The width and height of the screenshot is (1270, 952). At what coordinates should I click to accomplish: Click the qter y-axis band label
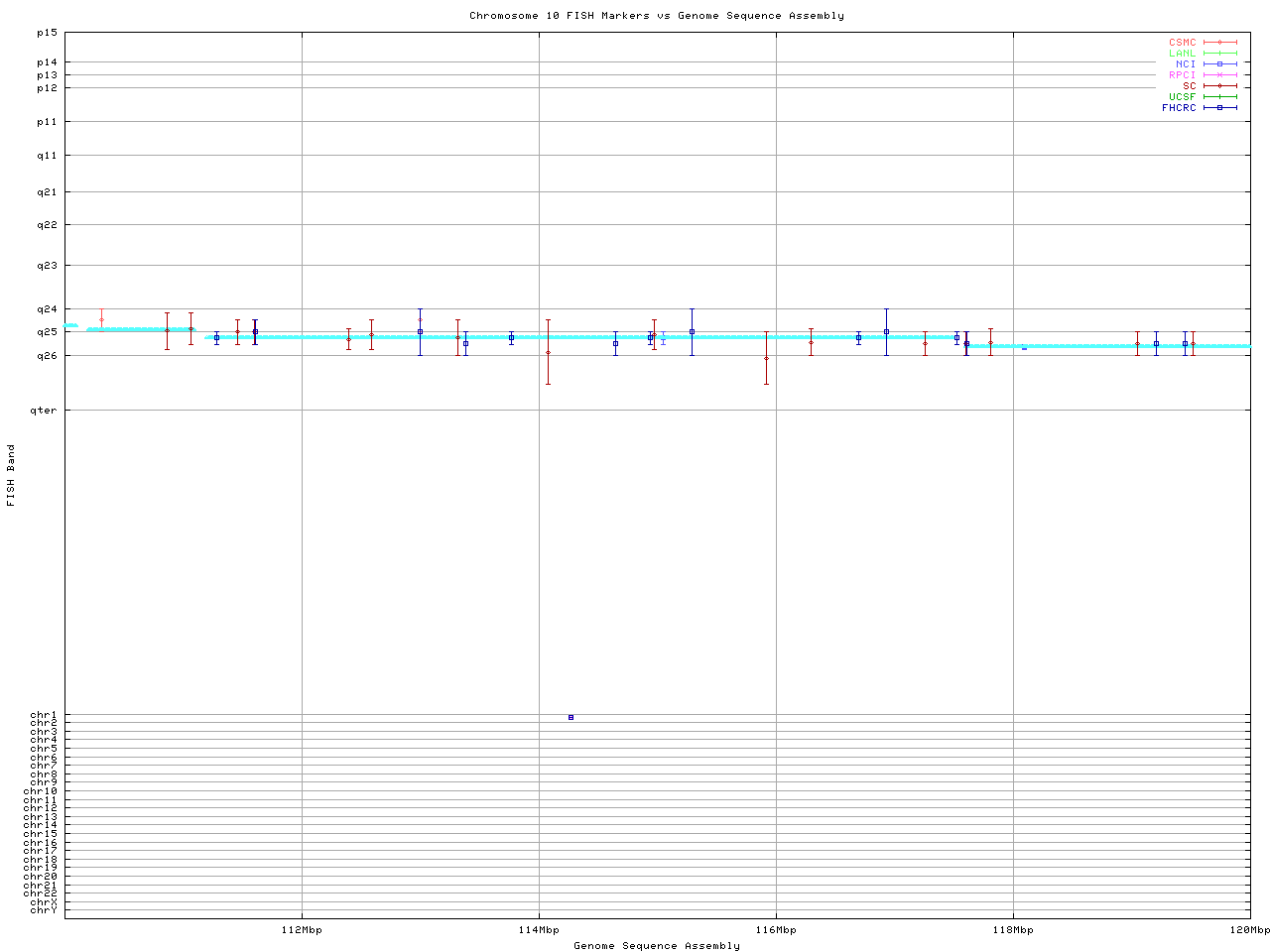(x=45, y=410)
